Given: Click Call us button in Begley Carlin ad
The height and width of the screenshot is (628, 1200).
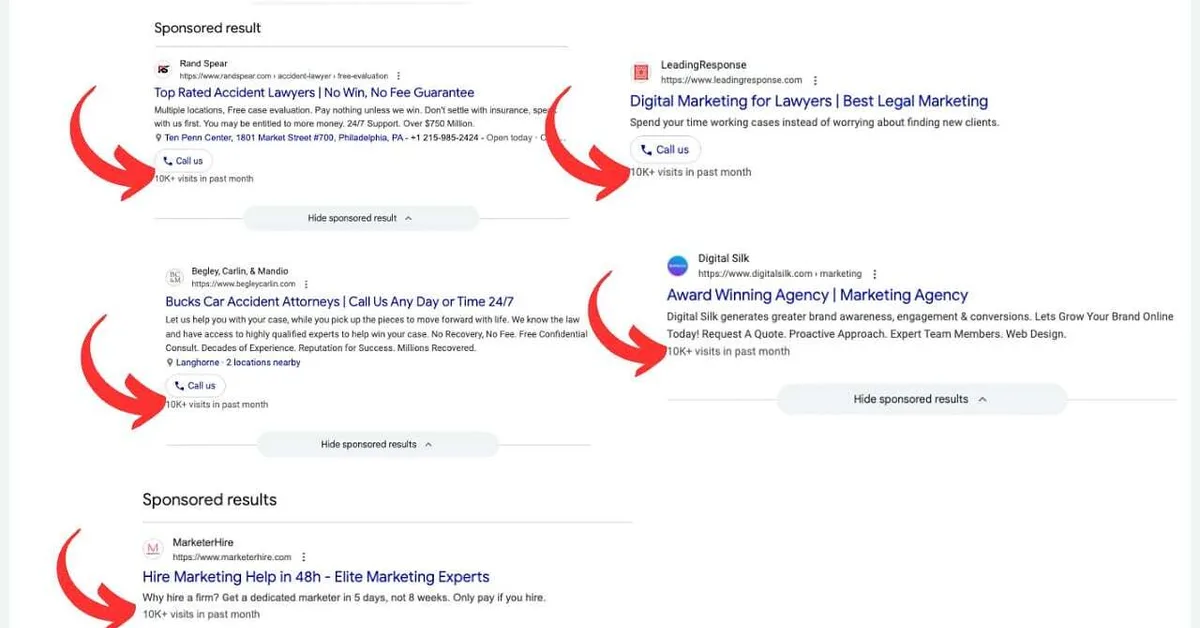Looking at the screenshot, I should [196, 385].
